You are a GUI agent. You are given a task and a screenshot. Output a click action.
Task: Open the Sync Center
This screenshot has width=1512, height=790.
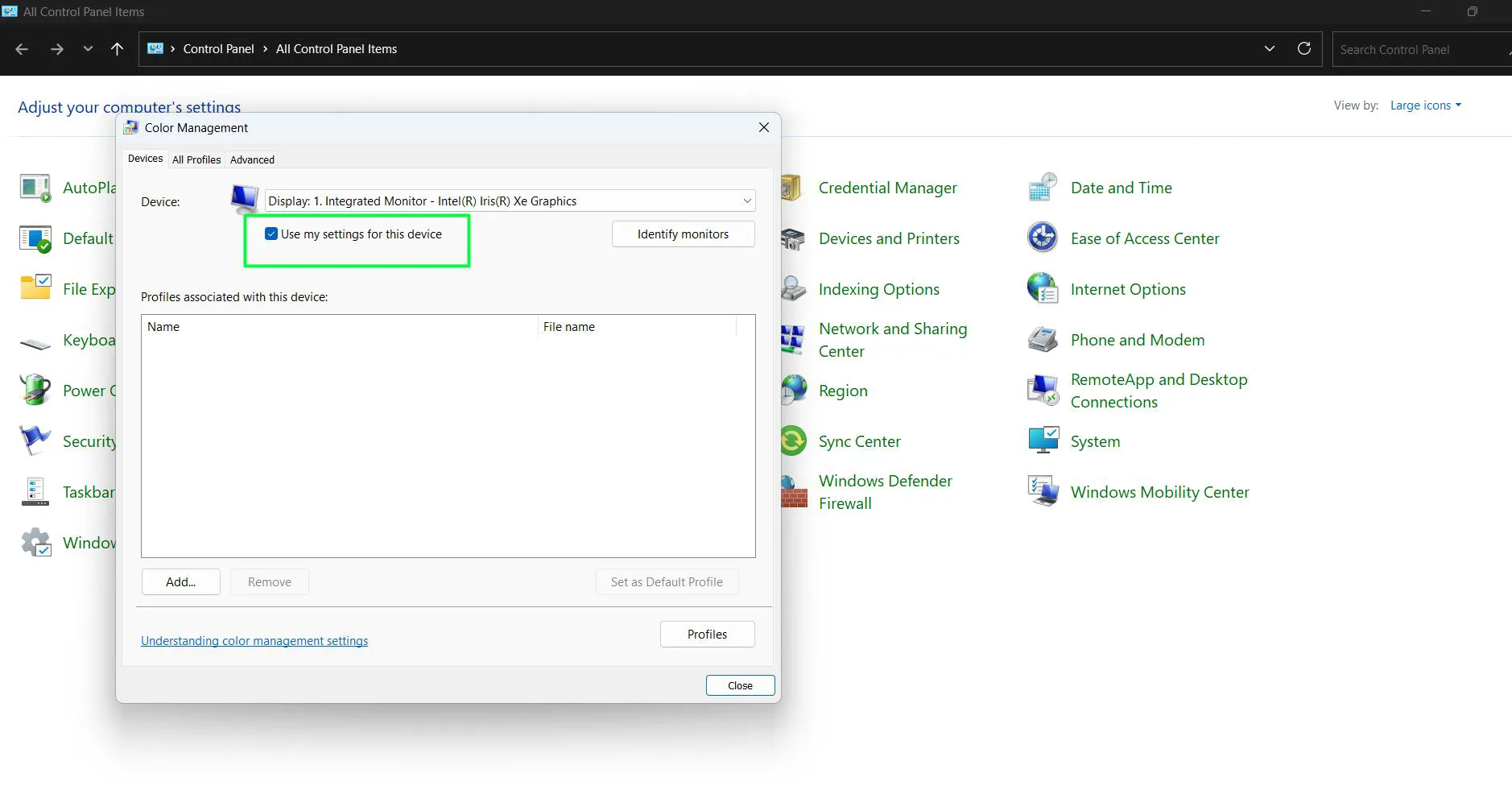tap(859, 440)
